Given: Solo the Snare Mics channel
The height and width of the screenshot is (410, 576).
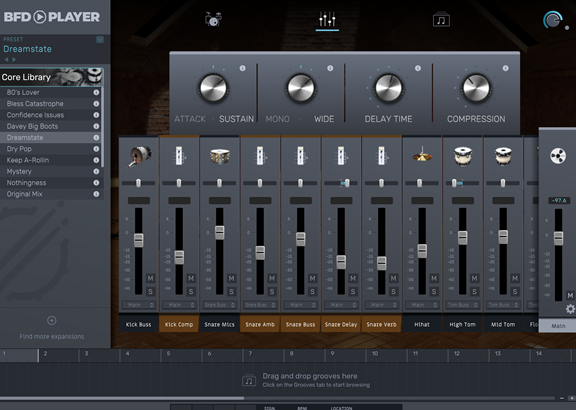Looking at the screenshot, I should (231, 292).
